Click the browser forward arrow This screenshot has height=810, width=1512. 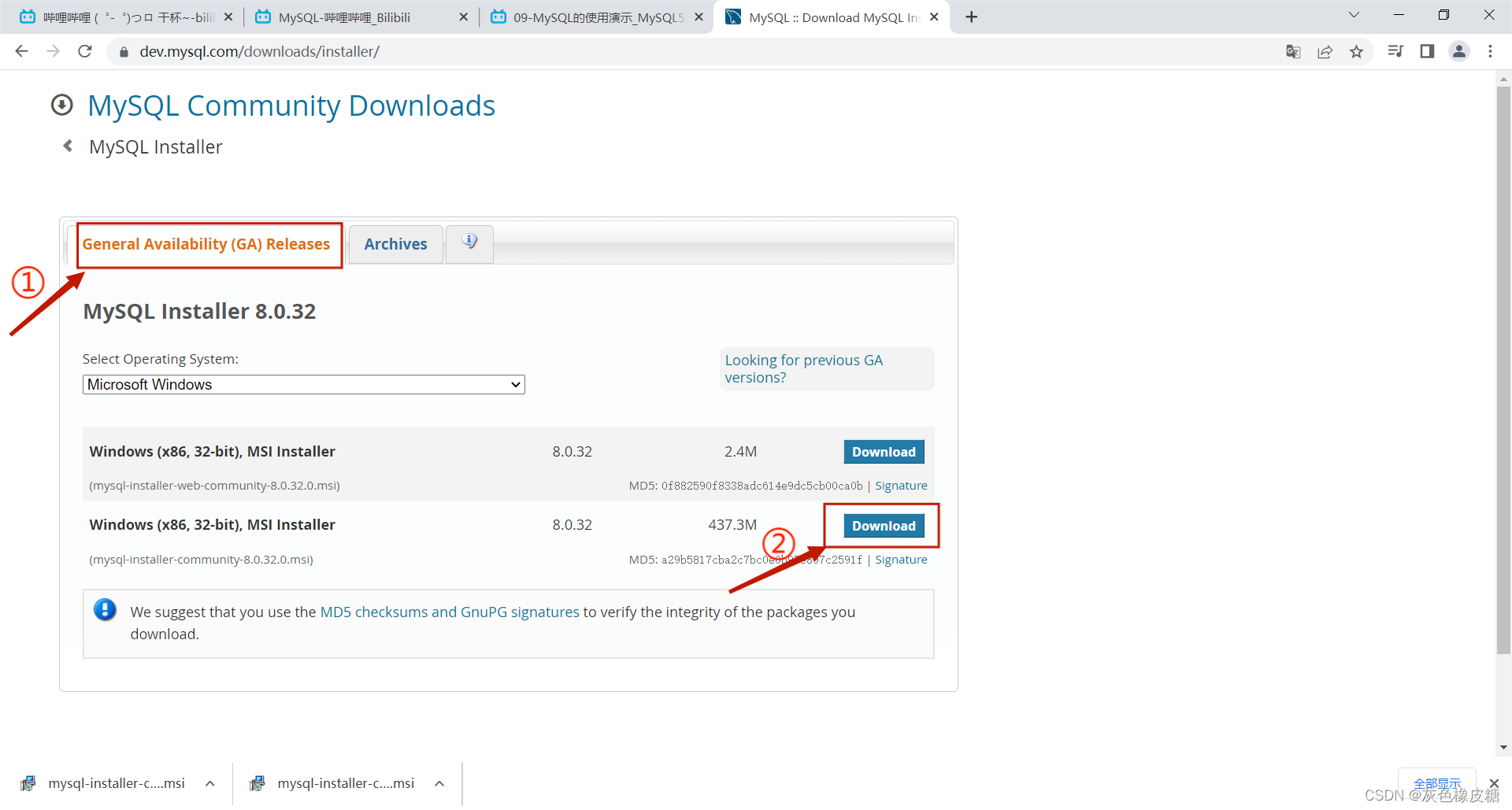click(x=53, y=51)
